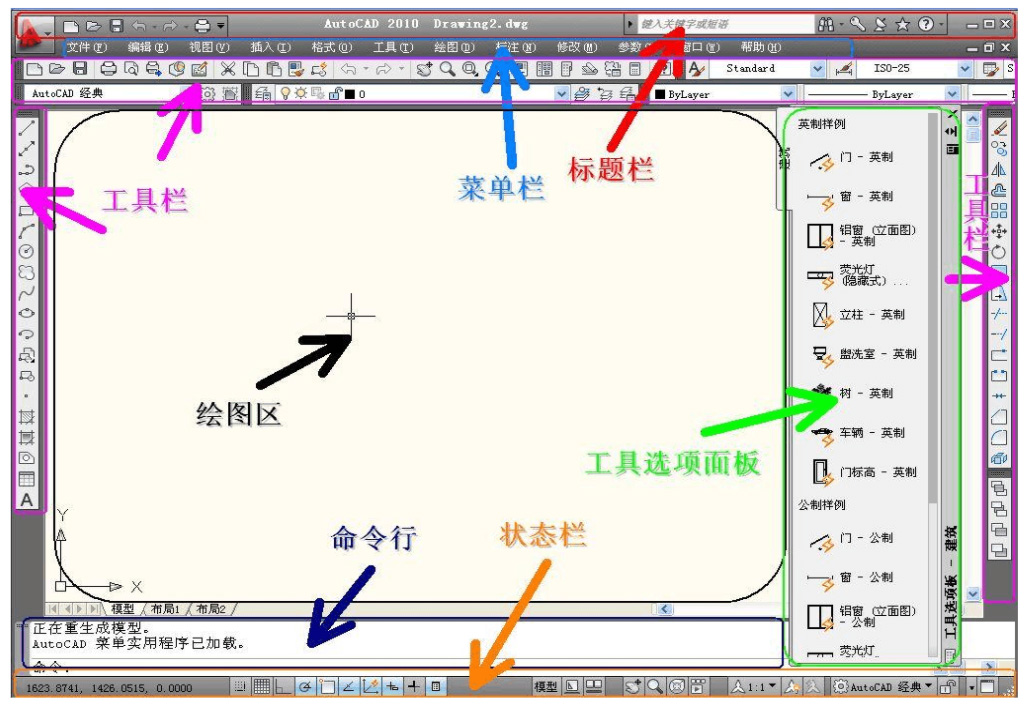Switch to the 布局1 layout tab
Screen dimensions: 1026x705
click(x=165, y=609)
